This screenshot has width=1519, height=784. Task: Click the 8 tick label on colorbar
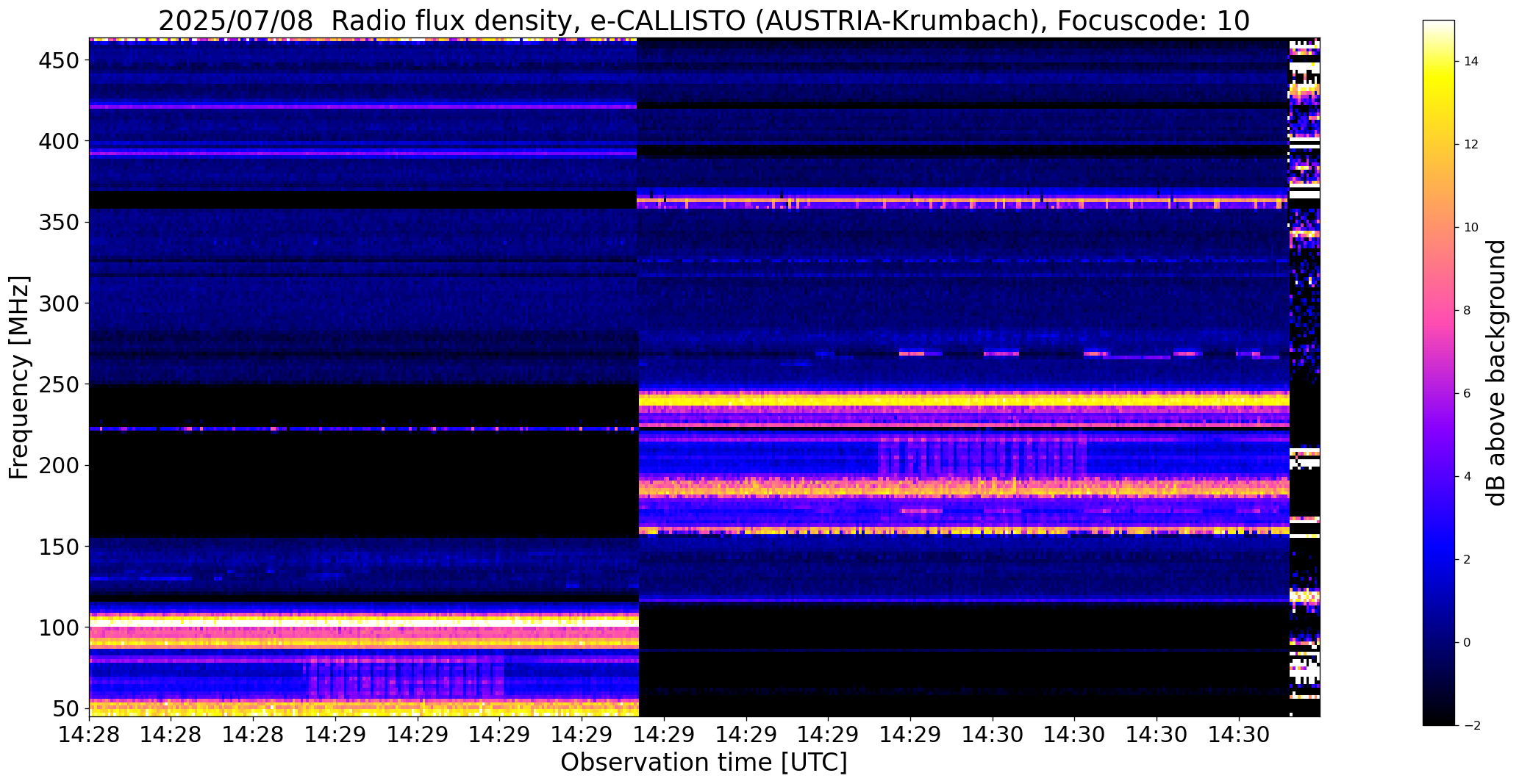pyautogui.click(x=1468, y=311)
